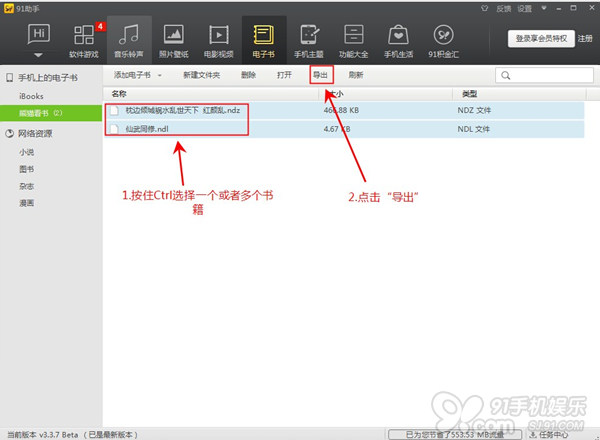Screen dimensions: 600x440
Task: Click file icon of 仙武同修.ndl
Action: pos(114,129)
